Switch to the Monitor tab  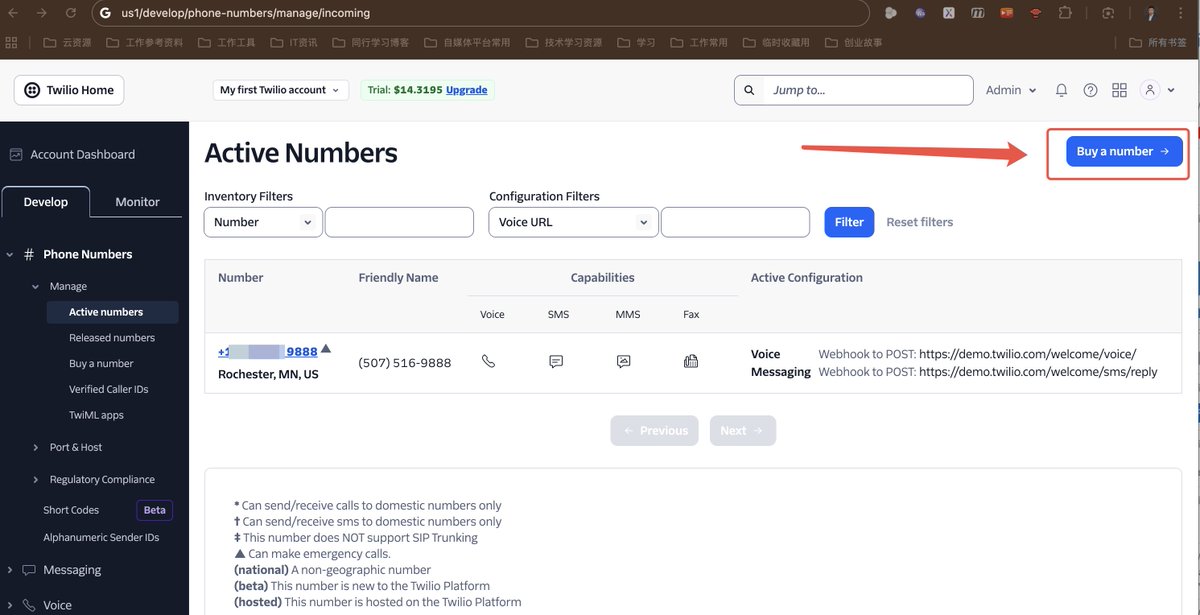[x=137, y=202]
